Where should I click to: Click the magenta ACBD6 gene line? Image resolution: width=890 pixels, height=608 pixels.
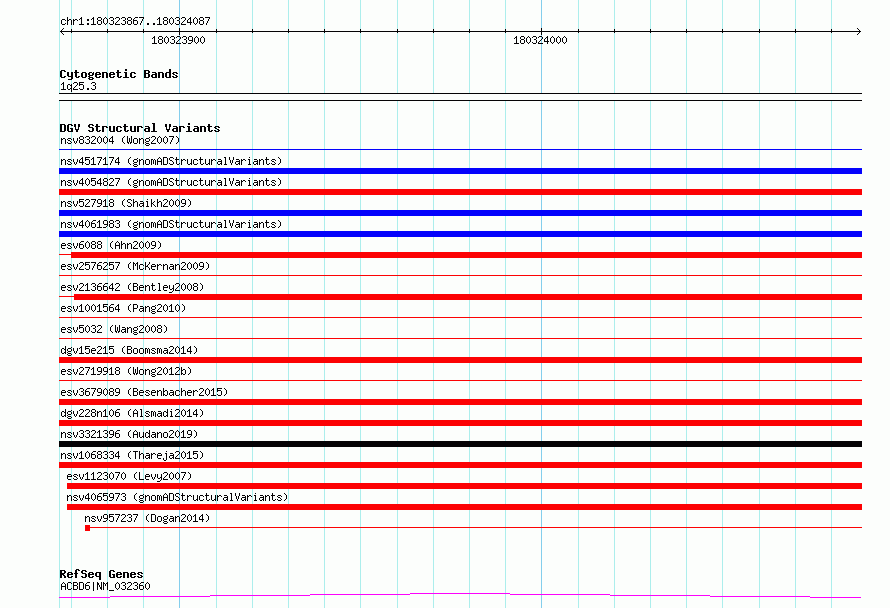point(460,596)
